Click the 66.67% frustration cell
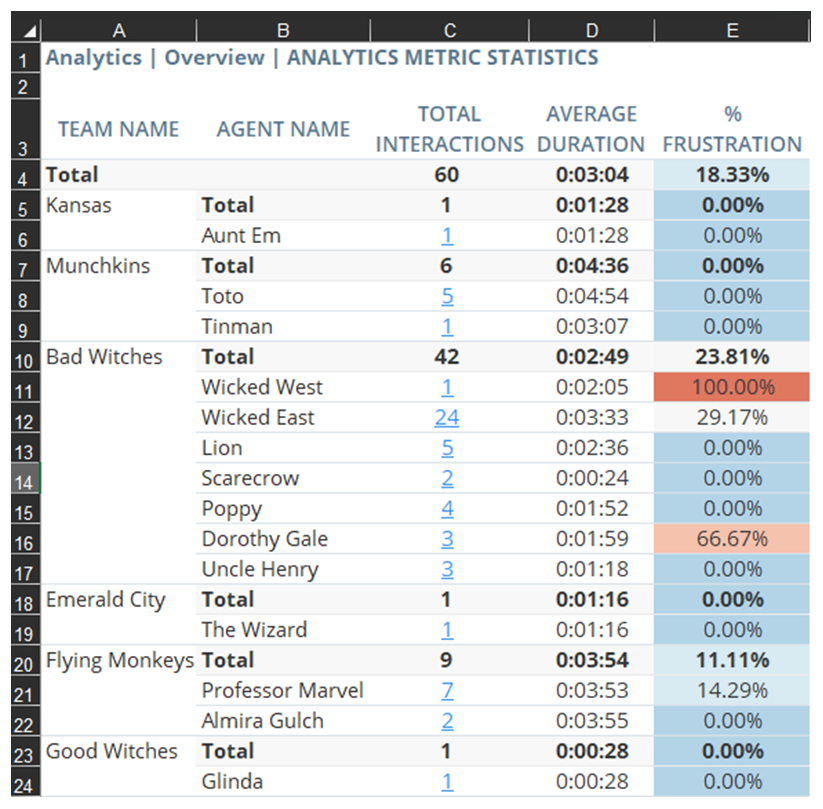The image size is (823, 809). (732, 539)
